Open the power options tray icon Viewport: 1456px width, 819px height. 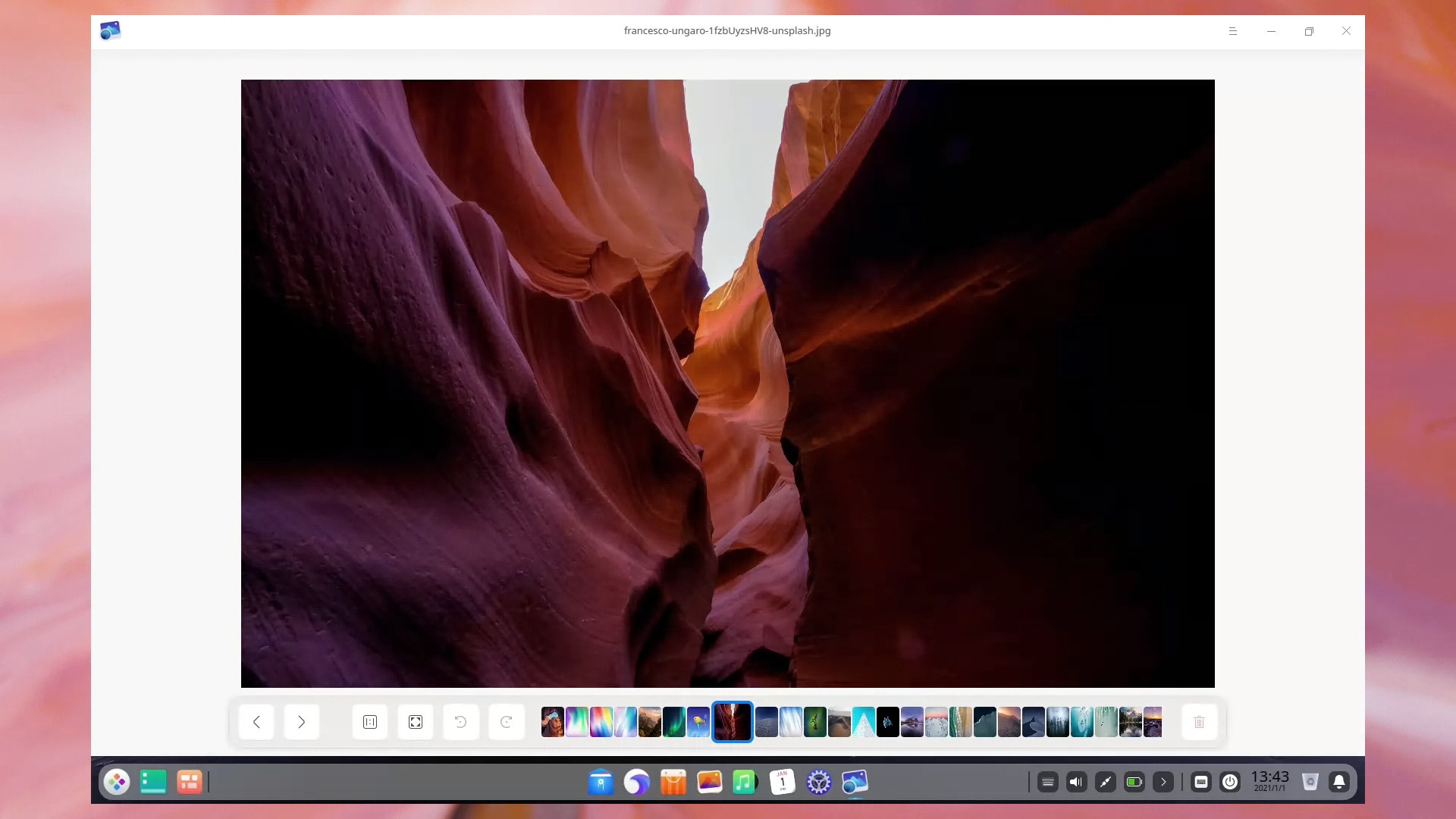pos(1230,782)
